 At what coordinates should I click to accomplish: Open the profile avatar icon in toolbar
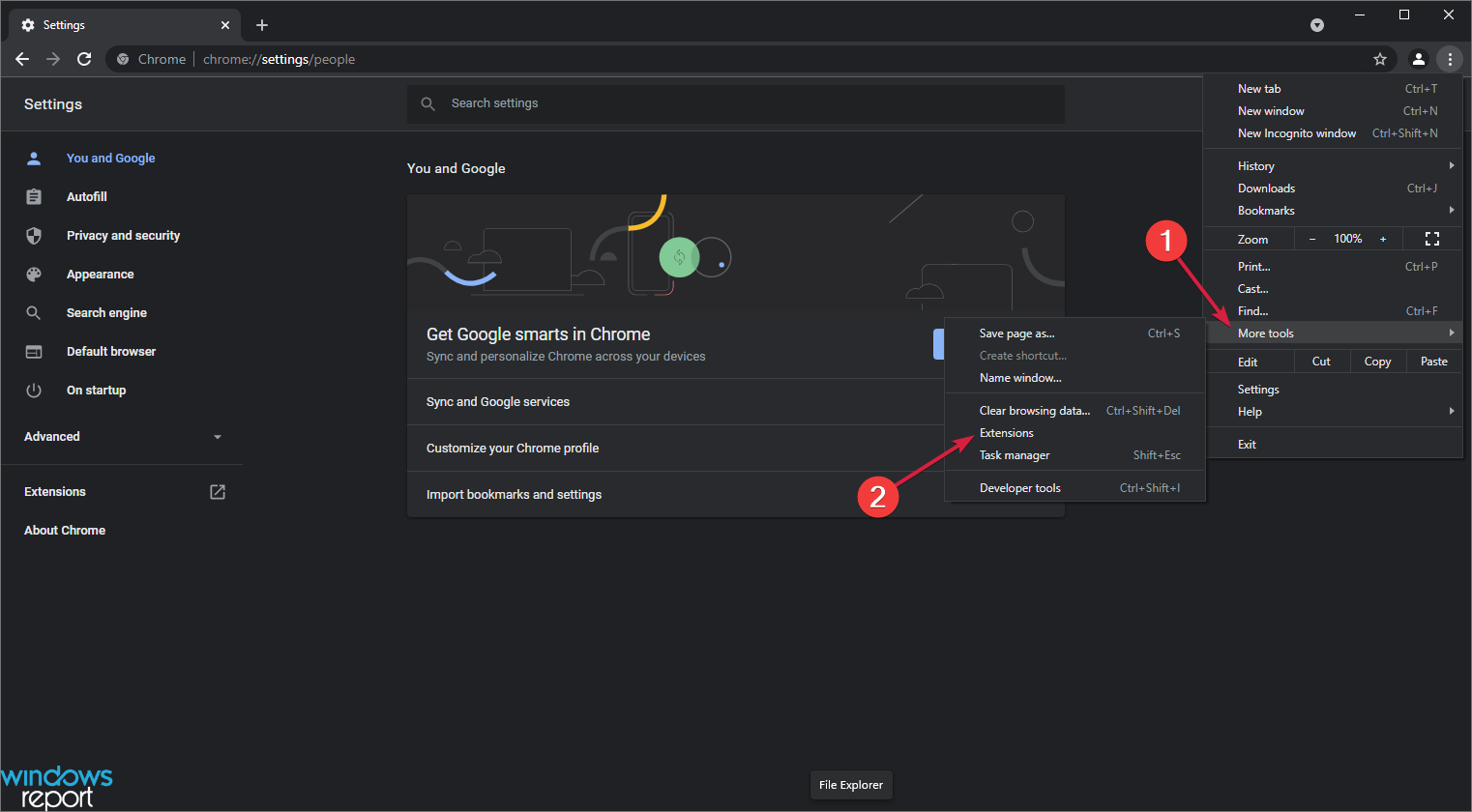pos(1419,59)
